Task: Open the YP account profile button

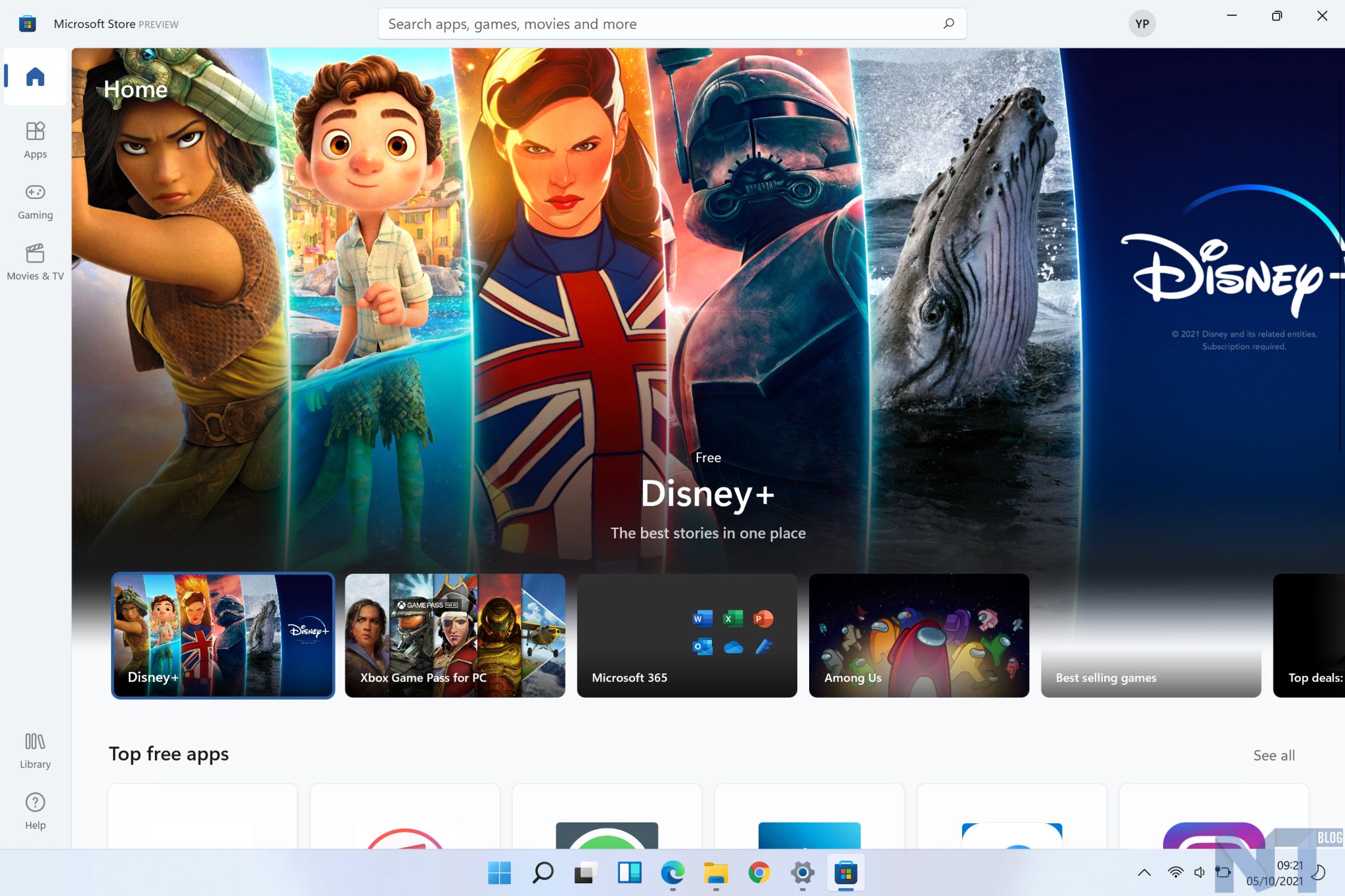Action: [1141, 24]
